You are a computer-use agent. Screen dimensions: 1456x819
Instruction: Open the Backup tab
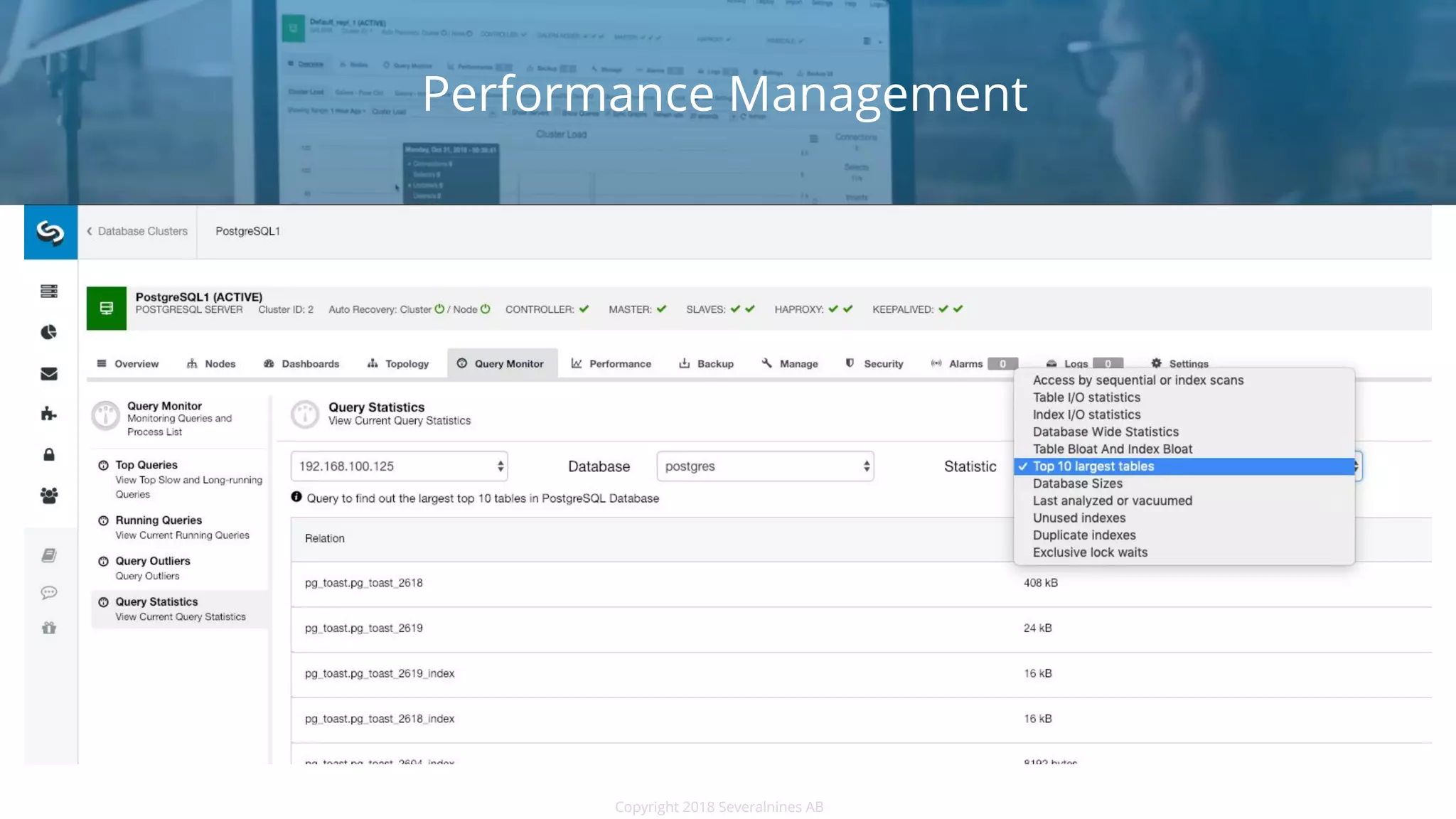coord(707,363)
